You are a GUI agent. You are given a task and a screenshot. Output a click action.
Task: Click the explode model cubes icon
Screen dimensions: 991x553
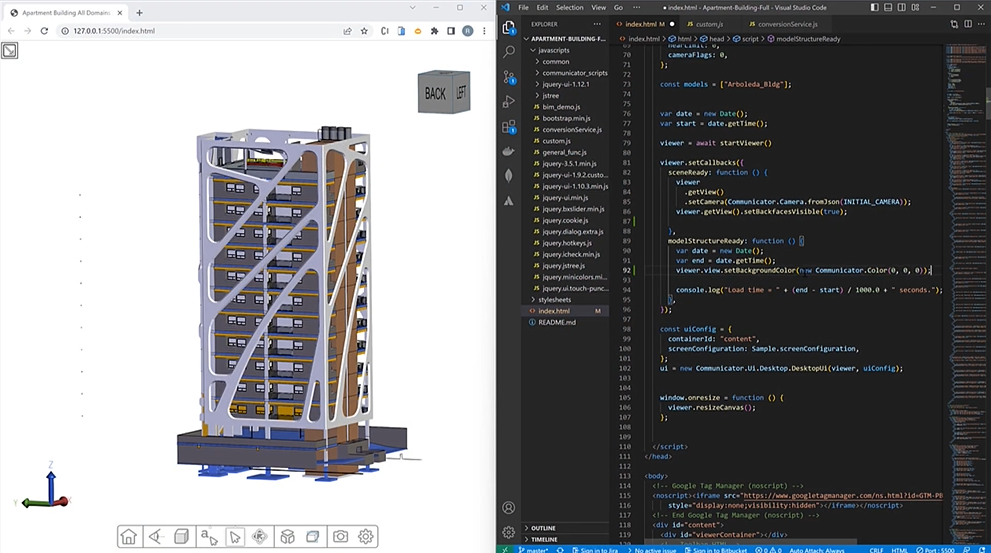[x=288, y=537]
